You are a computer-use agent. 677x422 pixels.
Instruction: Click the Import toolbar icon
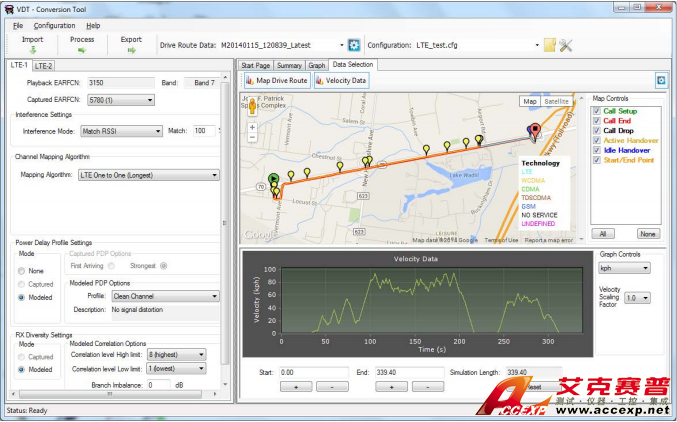pyautogui.click(x=32, y=49)
